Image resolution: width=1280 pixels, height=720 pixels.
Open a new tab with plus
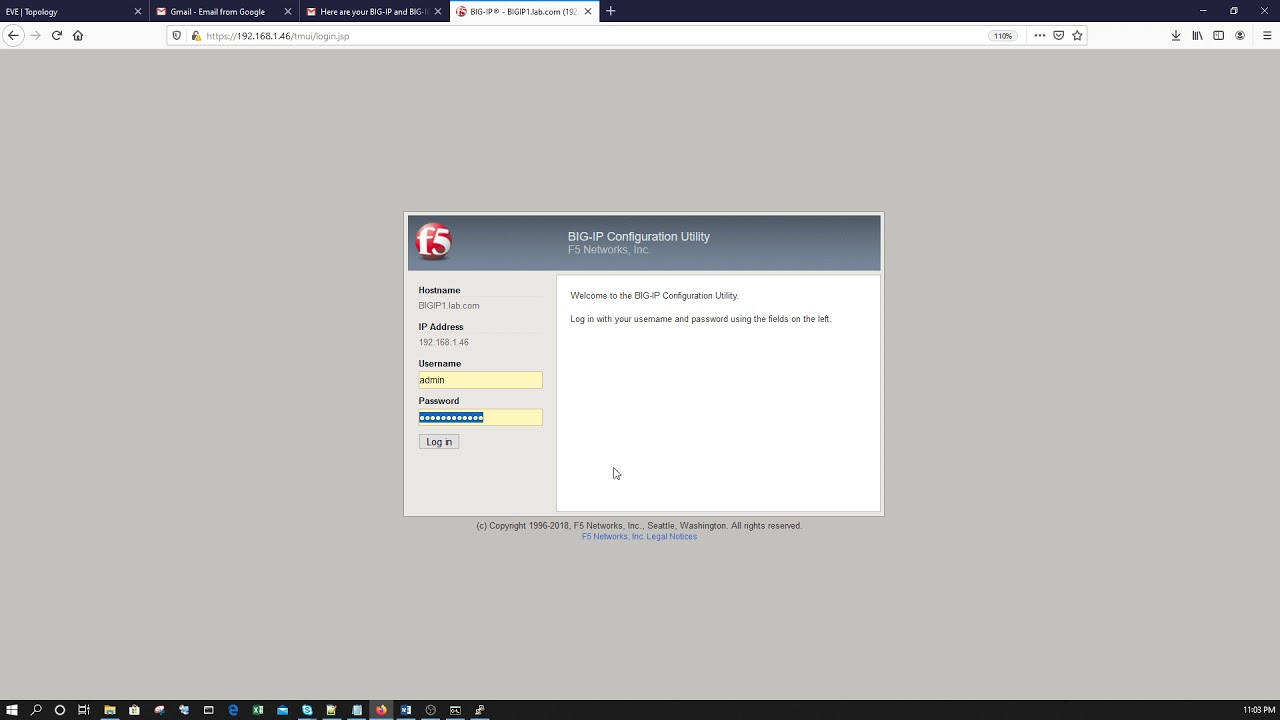point(611,11)
